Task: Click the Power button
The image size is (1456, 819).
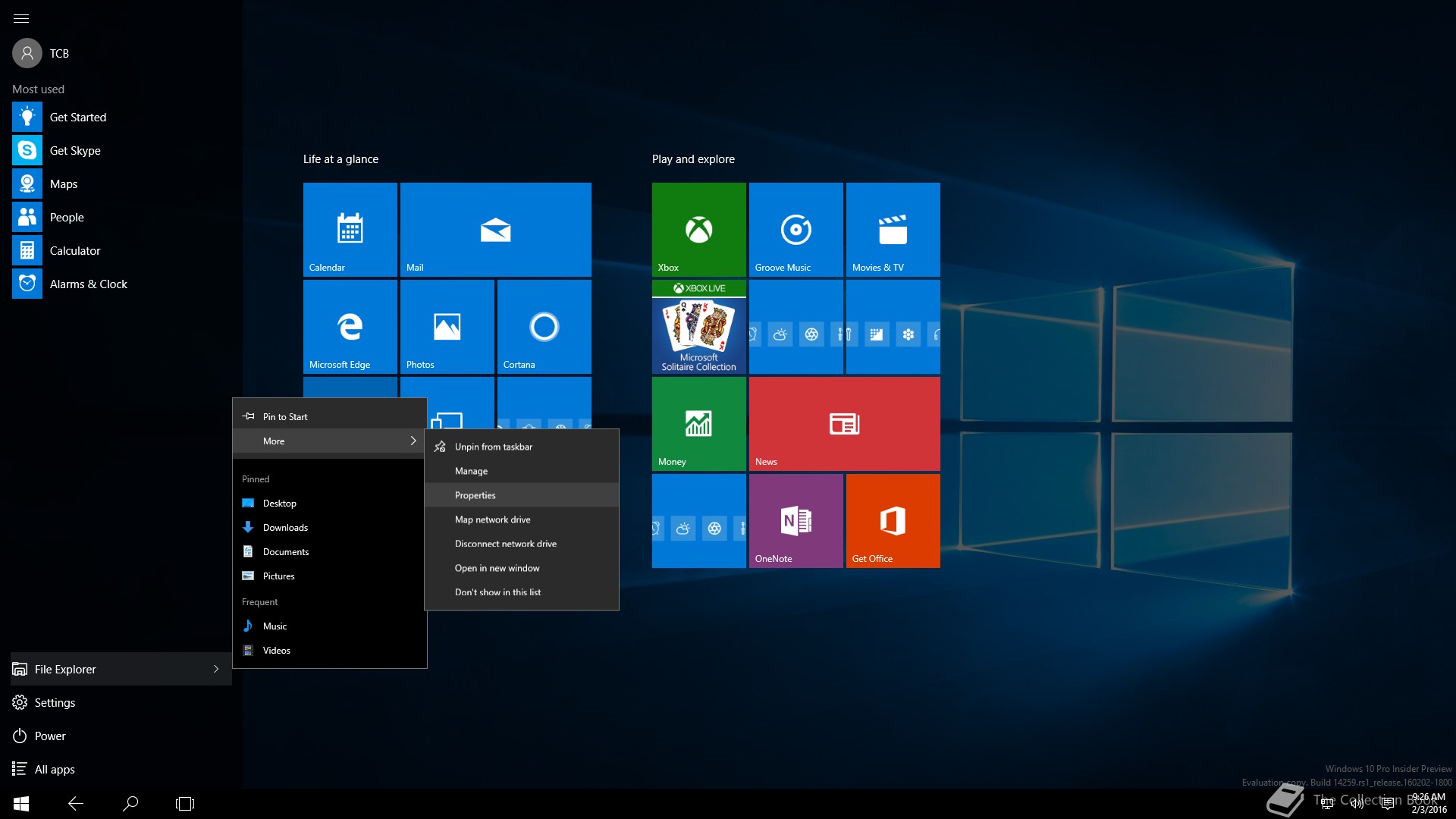Action: (x=121, y=736)
